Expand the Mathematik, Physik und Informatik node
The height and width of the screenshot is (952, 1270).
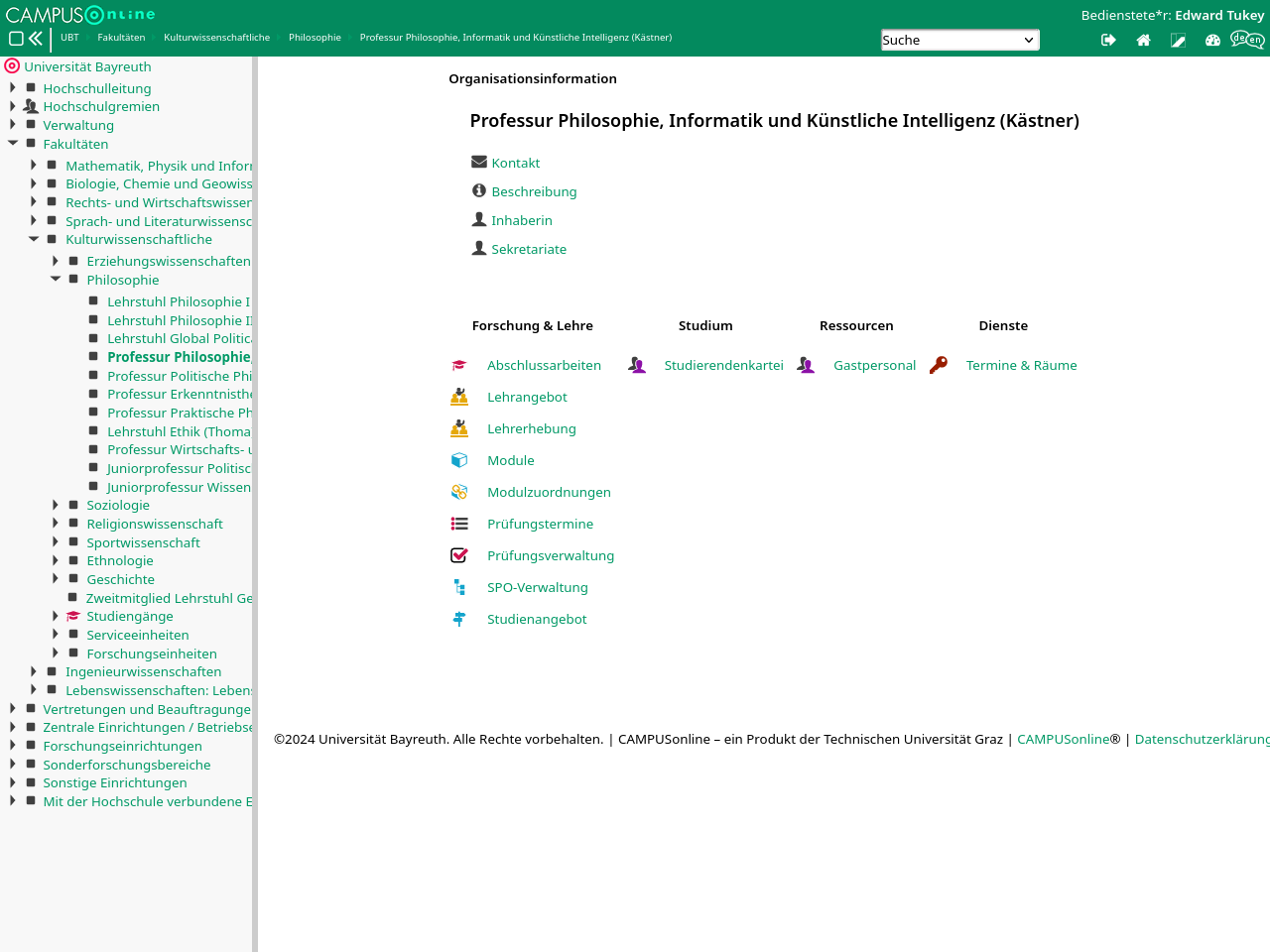click(34, 165)
